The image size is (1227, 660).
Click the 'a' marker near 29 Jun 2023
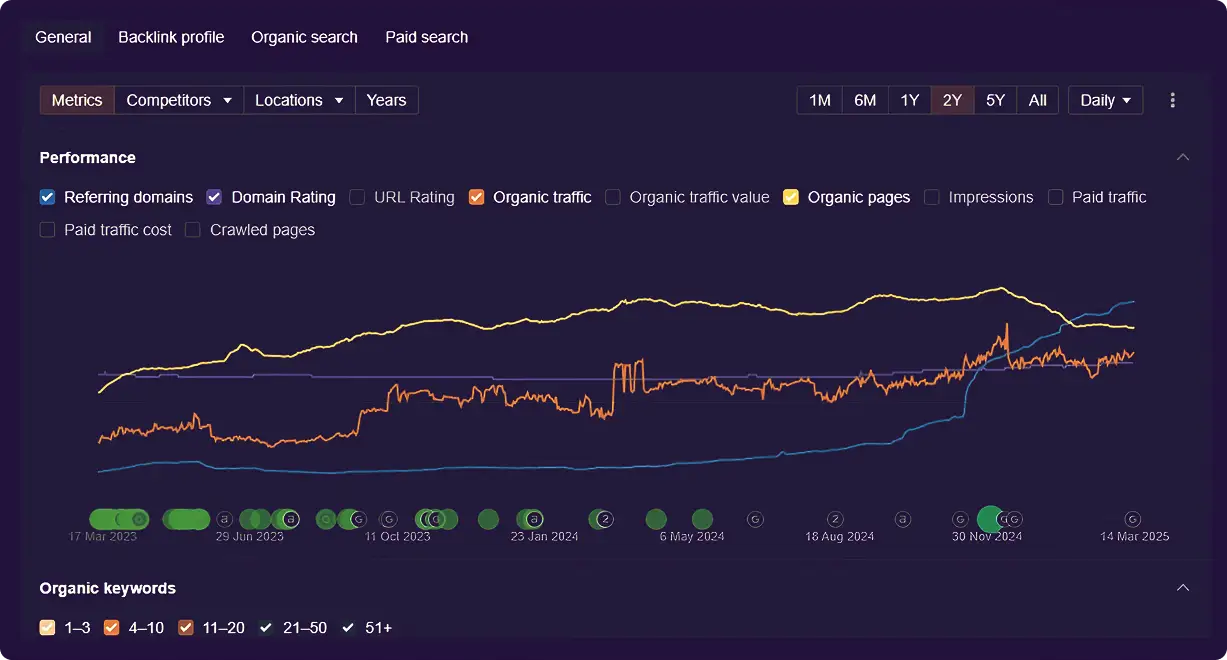tap(223, 519)
